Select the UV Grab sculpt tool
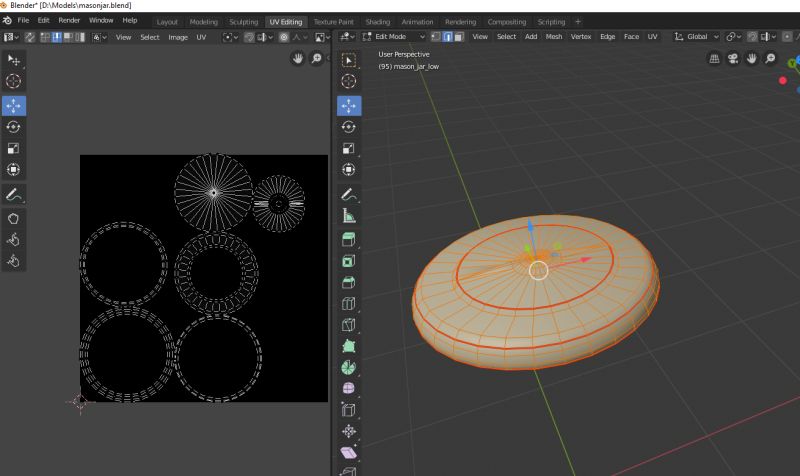The image size is (800, 476). point(13,219)
